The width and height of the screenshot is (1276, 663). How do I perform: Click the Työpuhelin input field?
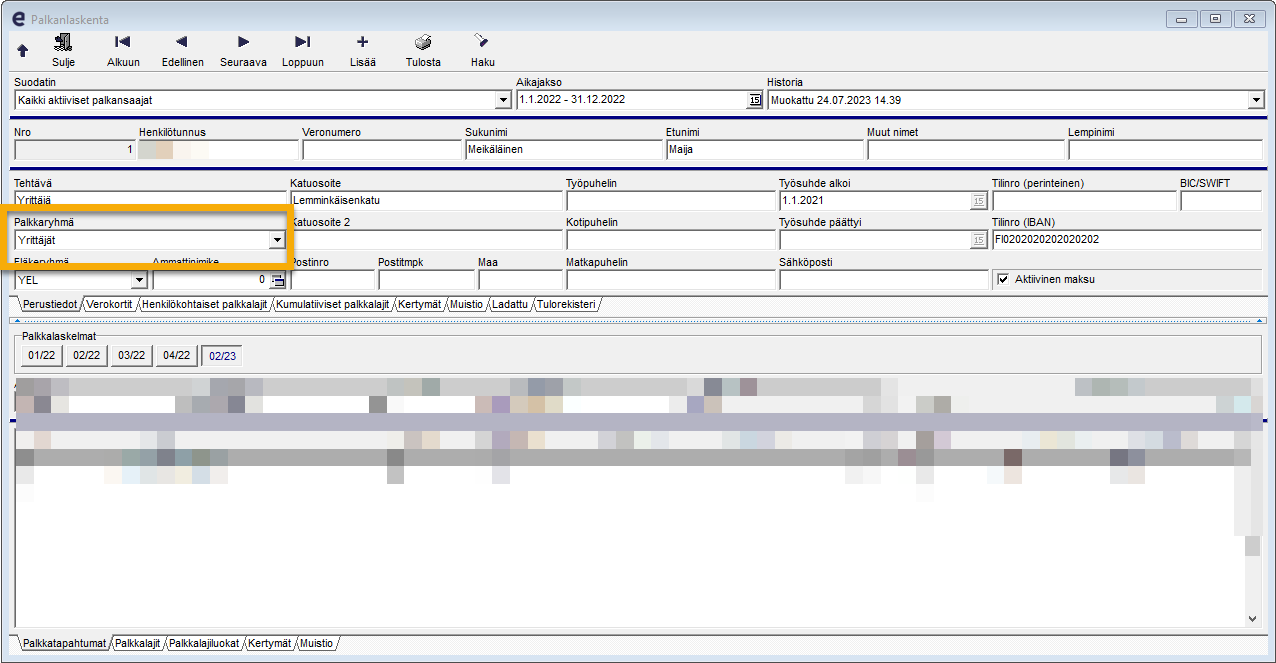tap(670, 200)
